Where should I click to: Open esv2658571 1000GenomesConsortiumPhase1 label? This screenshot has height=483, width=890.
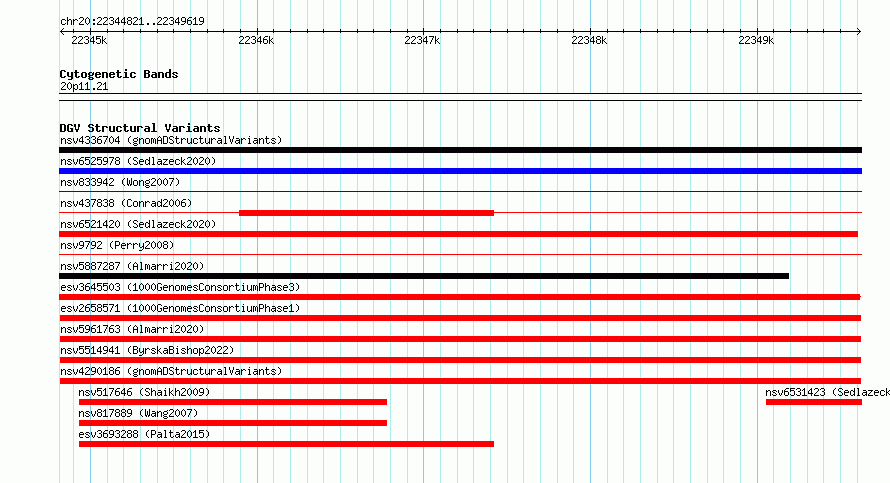[180, 308]
